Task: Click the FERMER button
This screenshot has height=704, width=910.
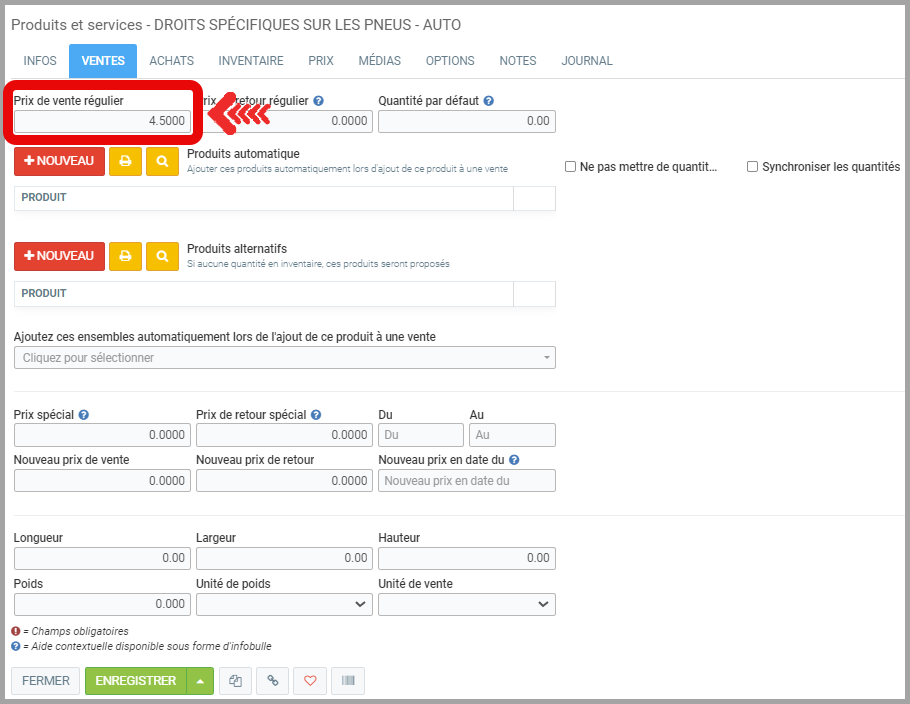Action: [46, 681]
